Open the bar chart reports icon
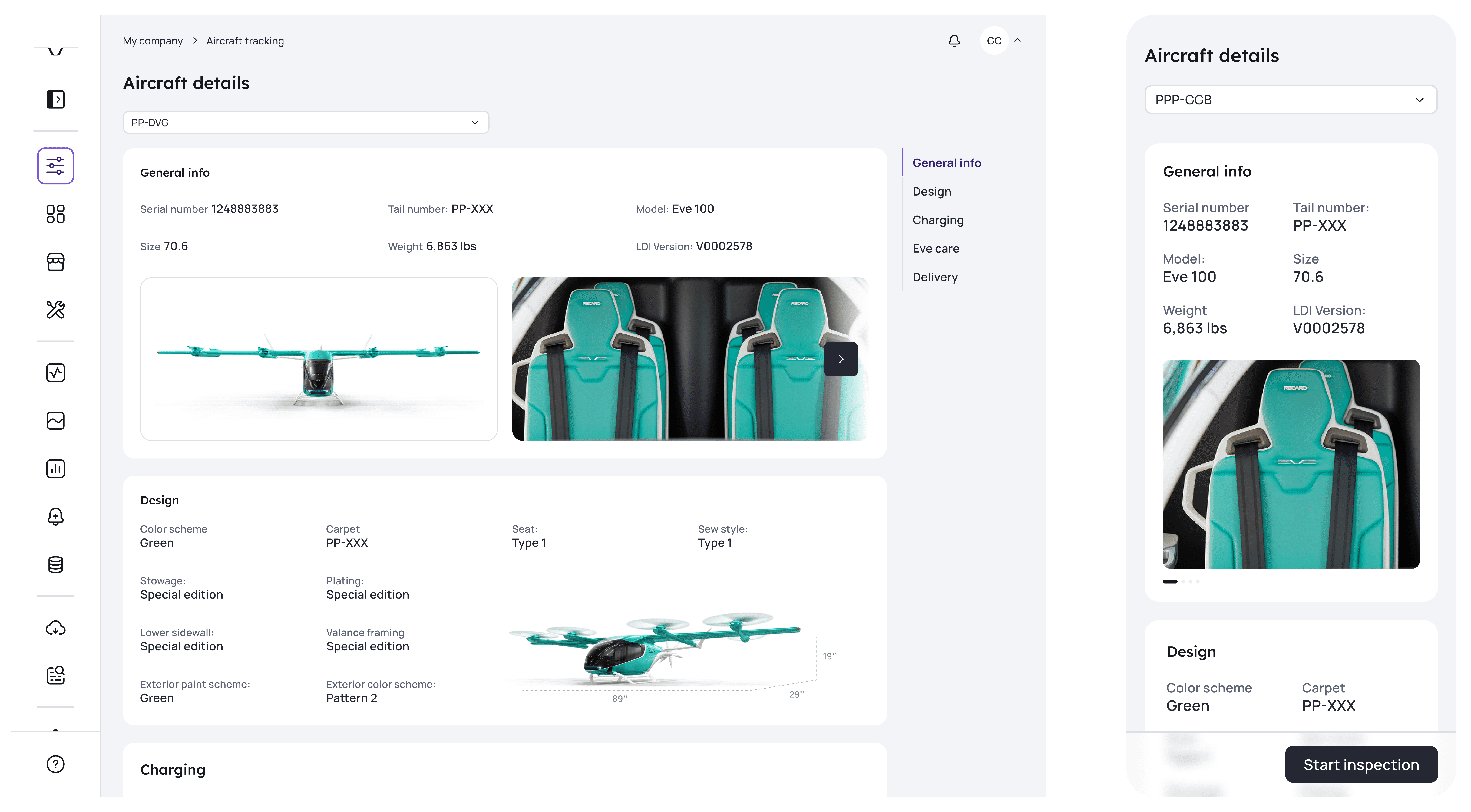Viewport: 1471px width, 812px height. tap(55, 469)
